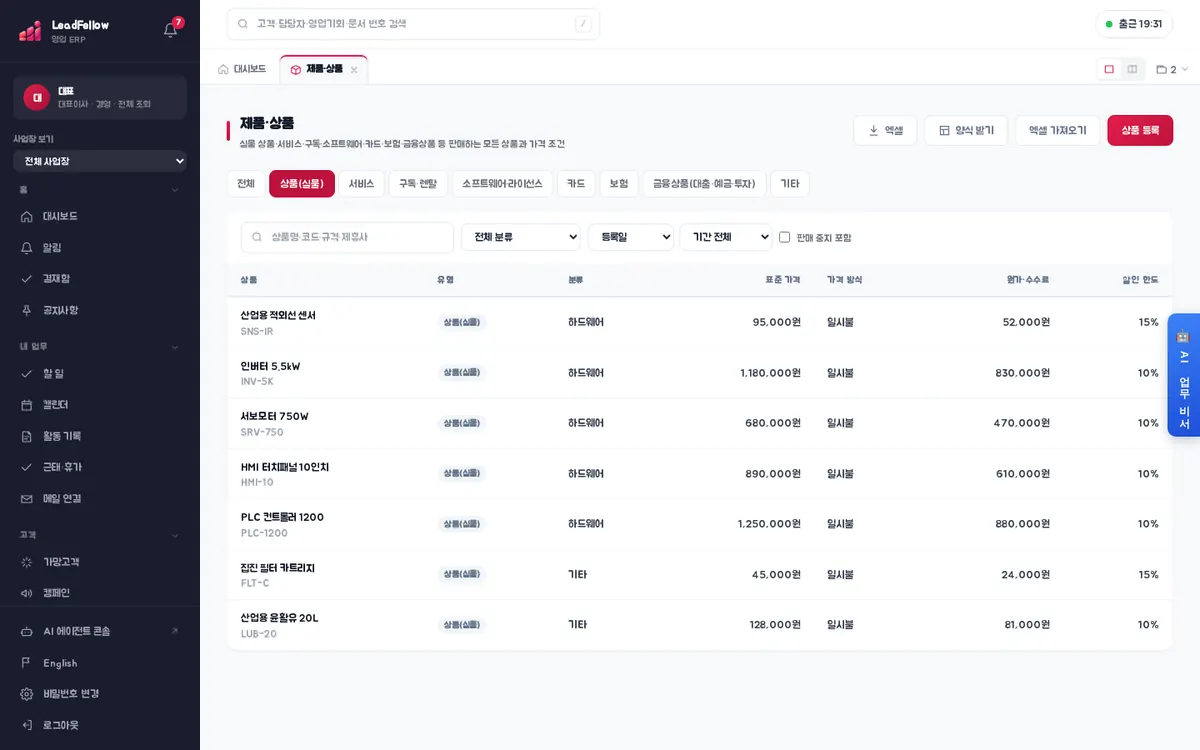Open the 전체 분류 category filter
The width and height of the screenshot is (1200, 750).
521,237
